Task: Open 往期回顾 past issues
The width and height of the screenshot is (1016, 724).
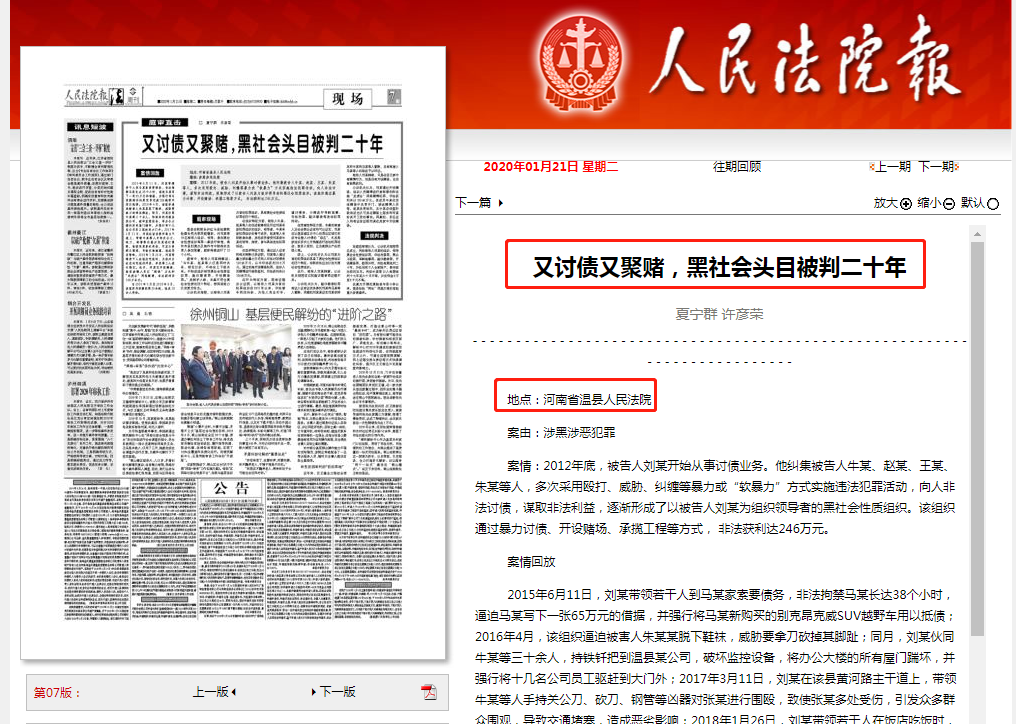Action: click(x=737, y=167)
